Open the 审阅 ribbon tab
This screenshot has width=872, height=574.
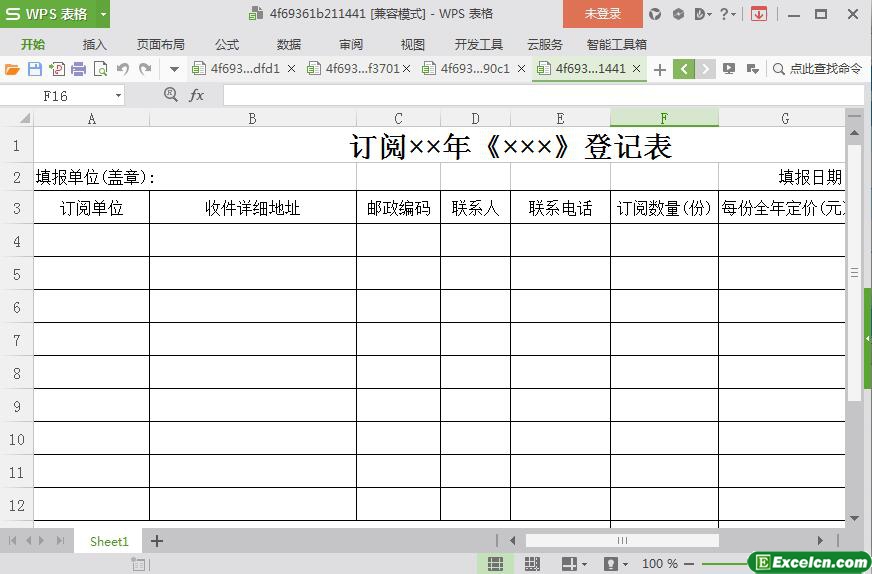click(x=351, y=44)
